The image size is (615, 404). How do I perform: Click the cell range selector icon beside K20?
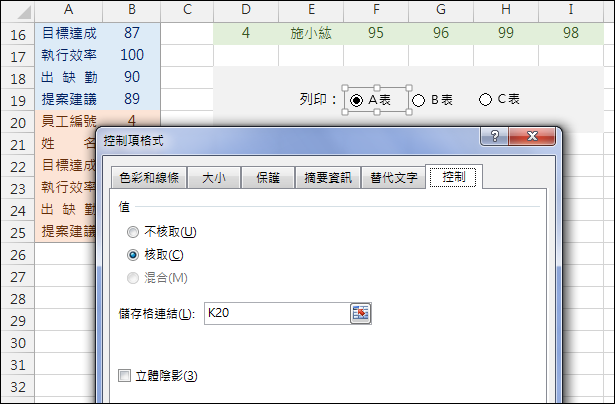(360, 313)
